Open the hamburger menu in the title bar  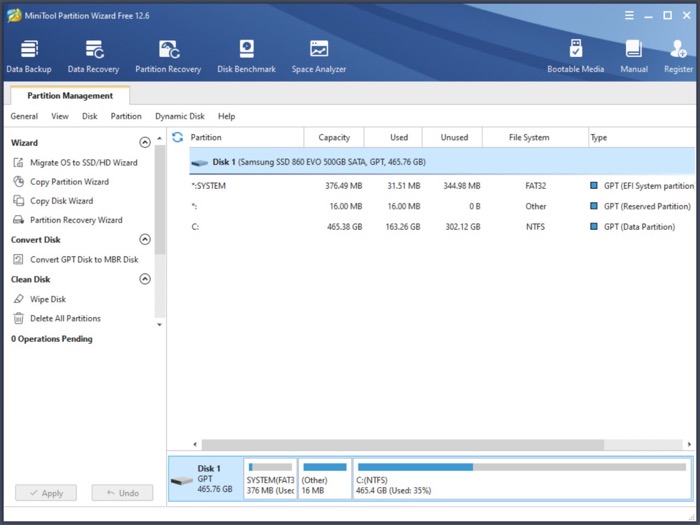(x=629, y=16)
